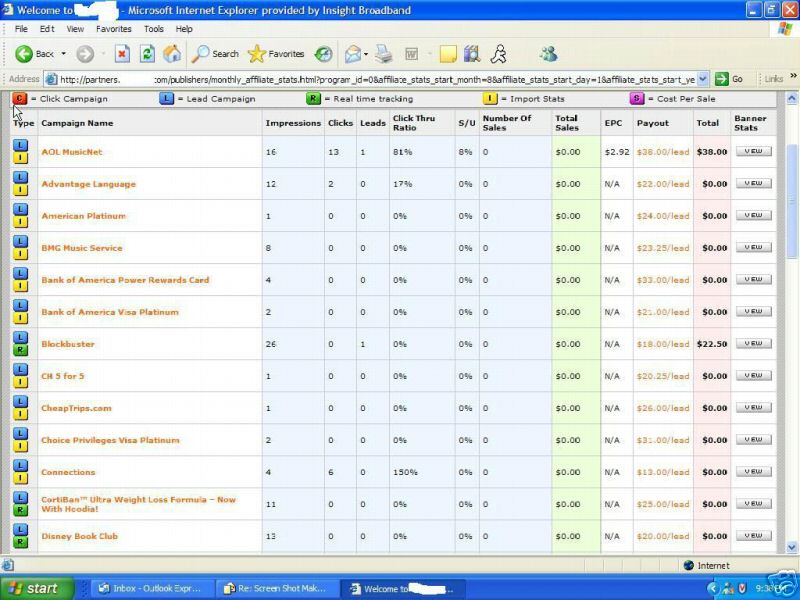
Task: View banner stats for AOL MusicNet
Action: 754,151
